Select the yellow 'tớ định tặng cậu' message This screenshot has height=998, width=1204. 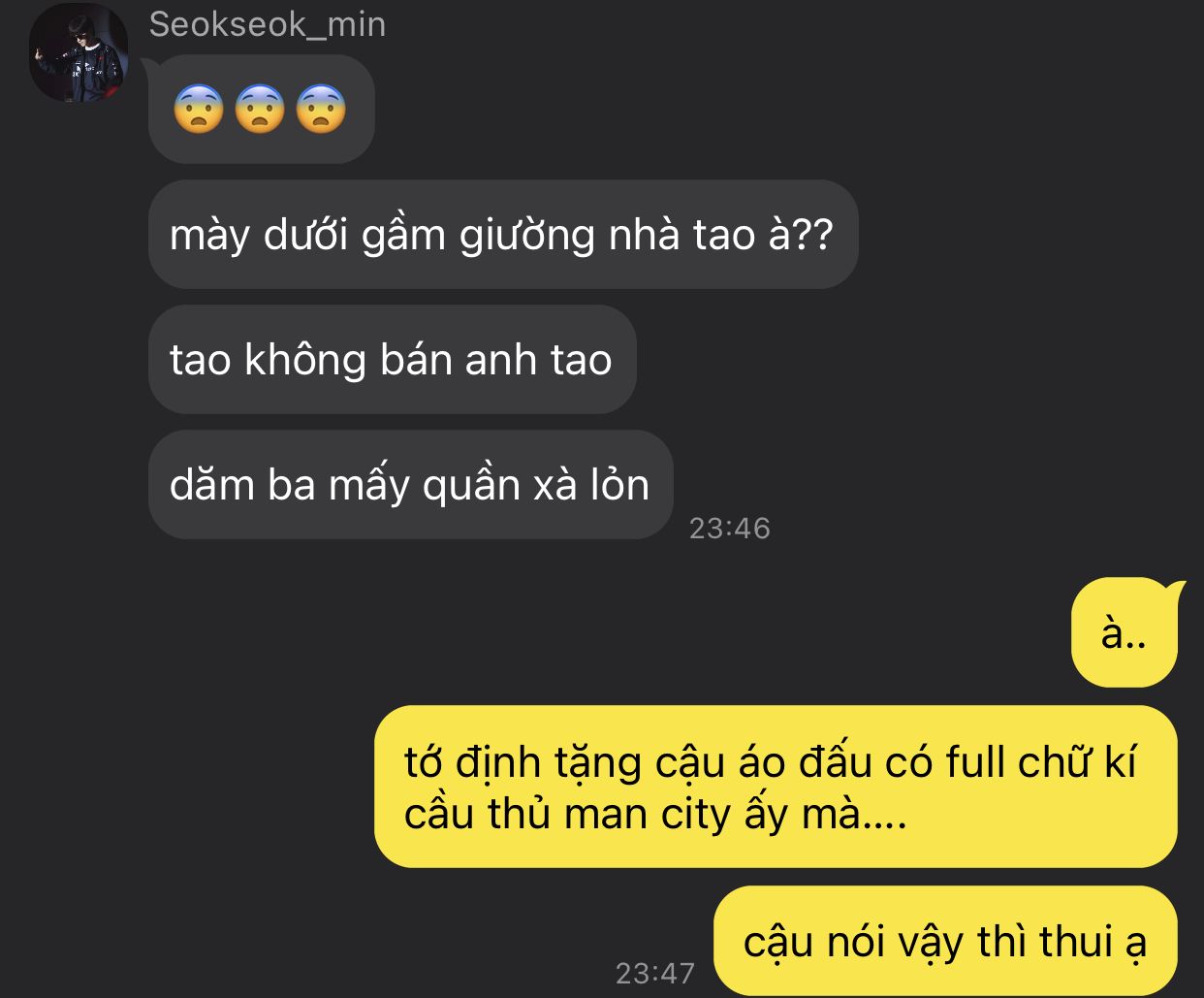[776, 787]
